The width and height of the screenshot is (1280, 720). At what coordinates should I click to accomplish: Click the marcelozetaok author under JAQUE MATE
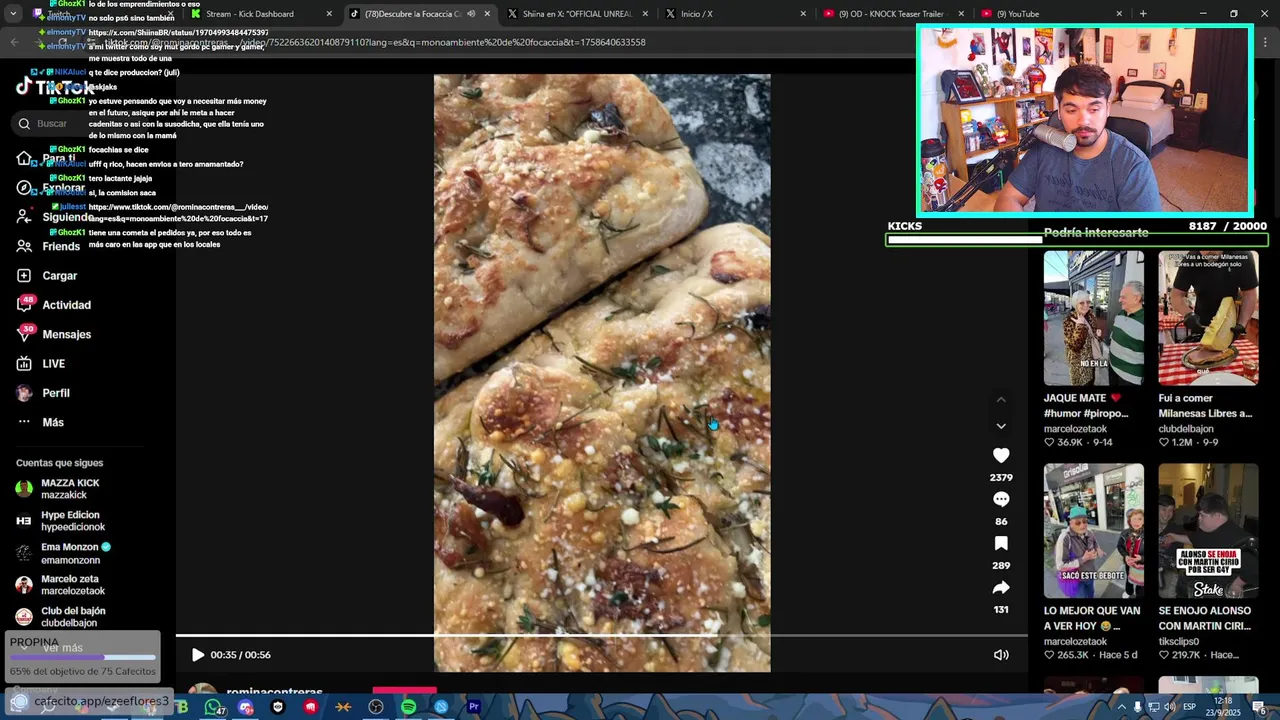point(1075,429)
